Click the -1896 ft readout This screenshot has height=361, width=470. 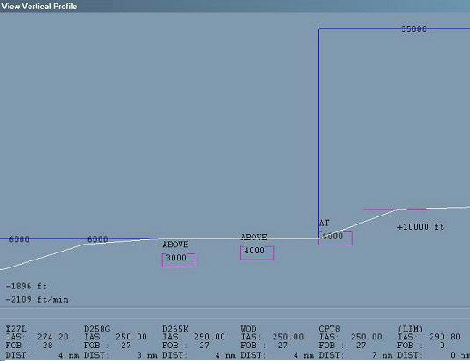pyautogui.click(x=27, y=286)
